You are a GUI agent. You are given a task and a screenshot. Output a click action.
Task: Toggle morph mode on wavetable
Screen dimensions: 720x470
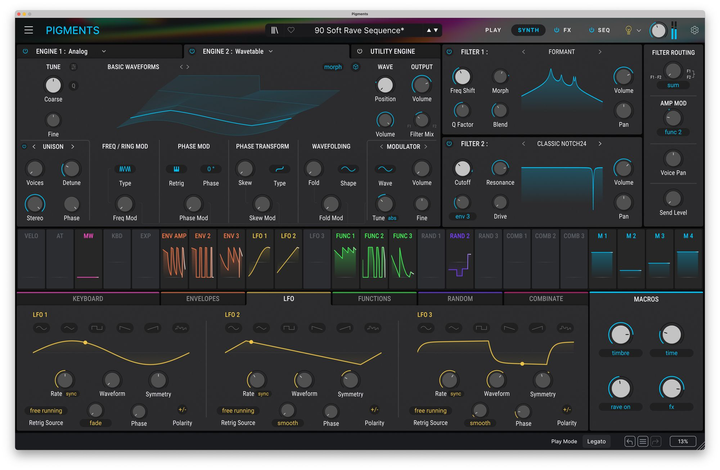tap(332, 67)
